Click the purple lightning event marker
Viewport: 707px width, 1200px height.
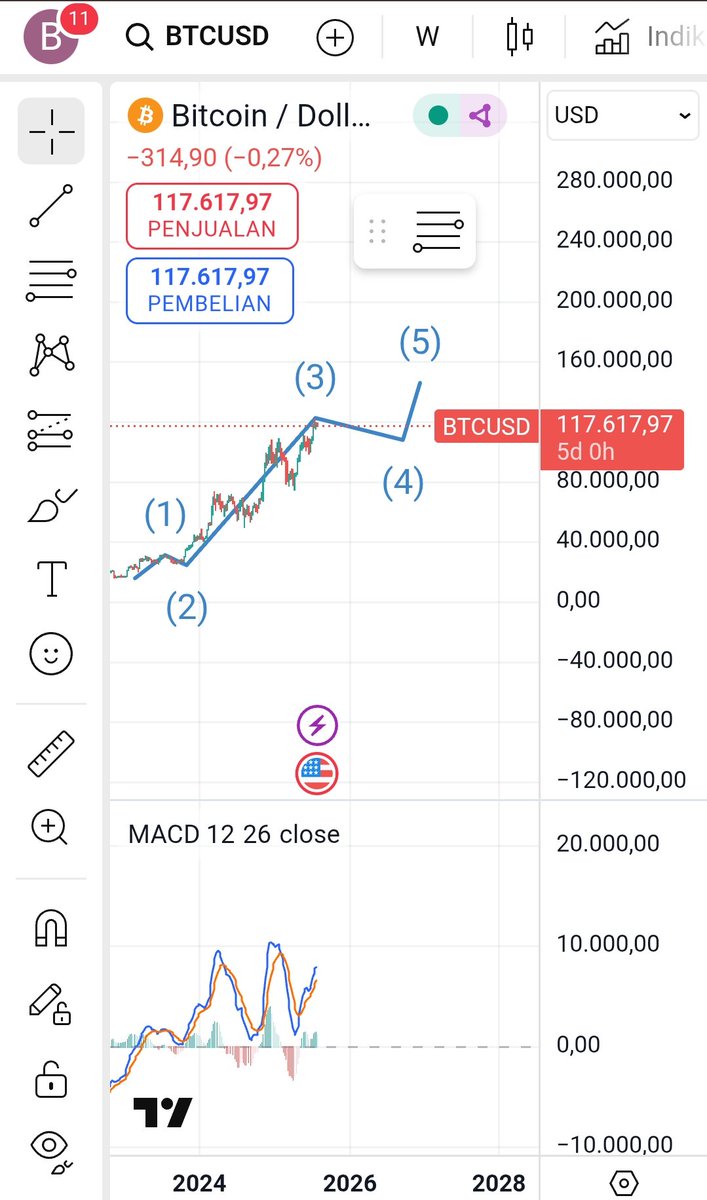(317, 726)
